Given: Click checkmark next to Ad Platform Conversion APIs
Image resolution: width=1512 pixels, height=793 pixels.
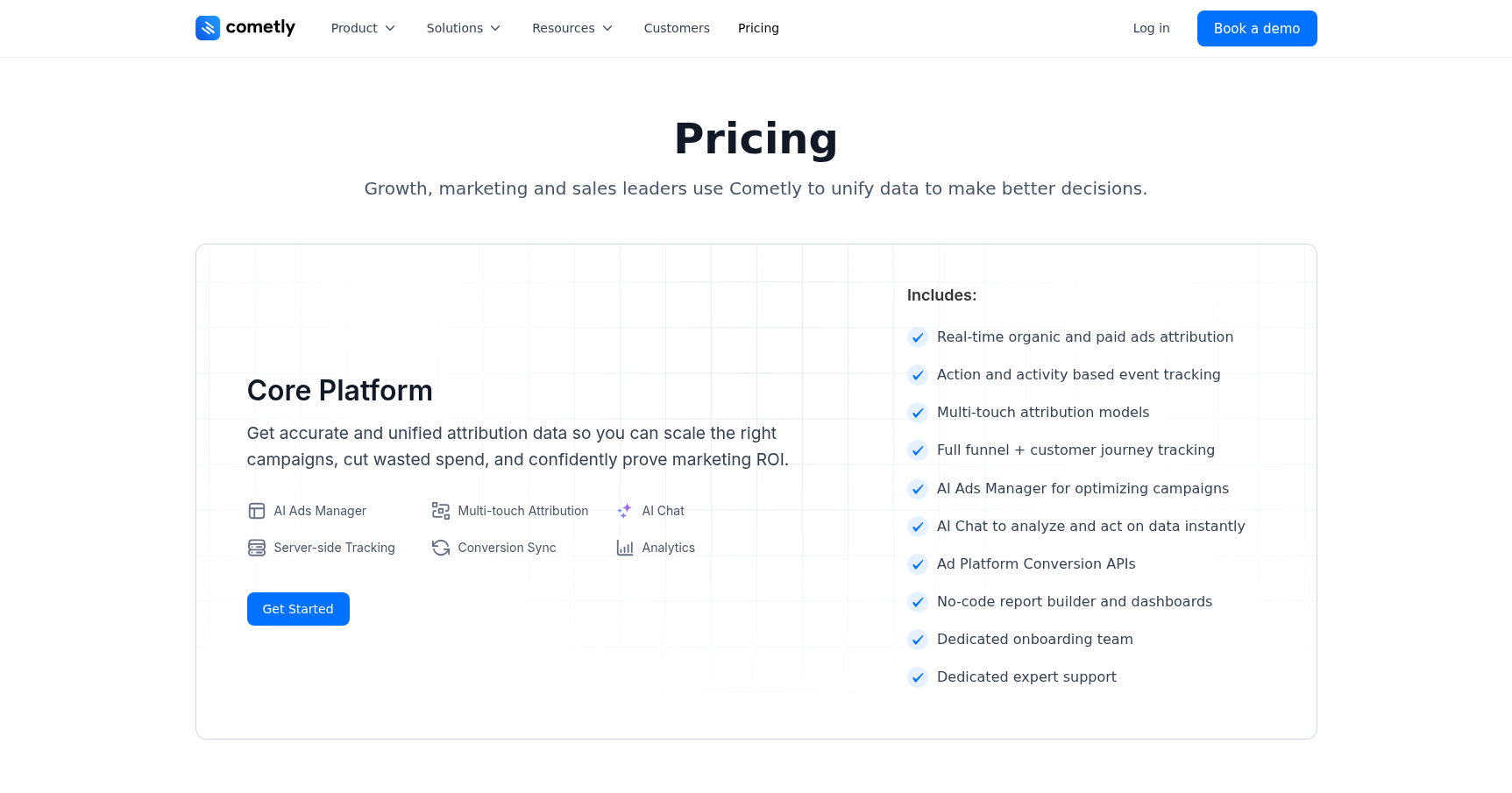Looking at the screenshot, I should 918,564.
